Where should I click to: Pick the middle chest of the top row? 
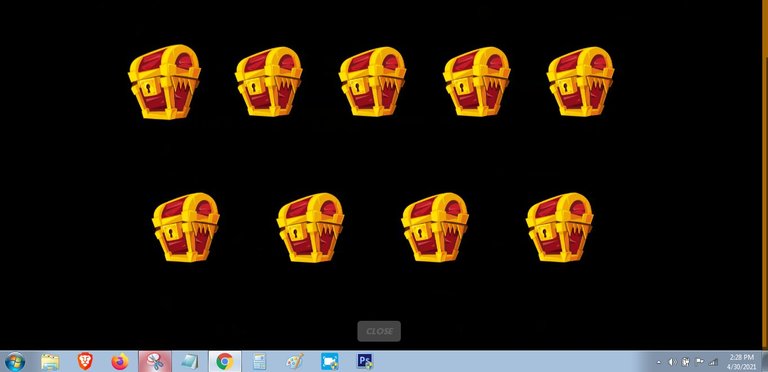click(372, 82)
